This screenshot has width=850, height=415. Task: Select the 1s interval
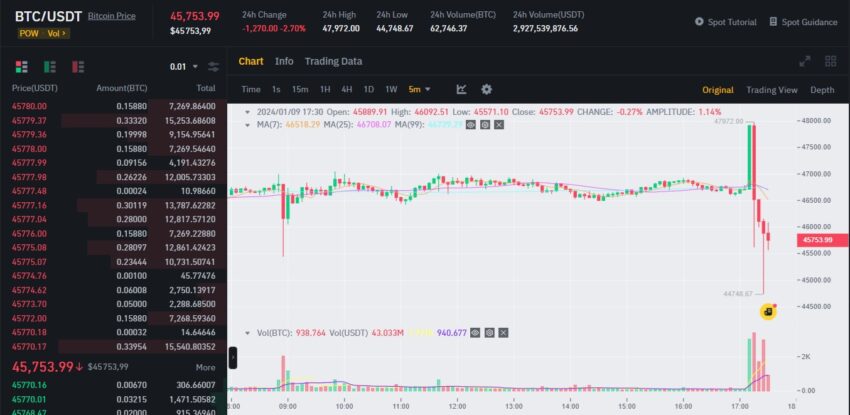tap(276, 89)
